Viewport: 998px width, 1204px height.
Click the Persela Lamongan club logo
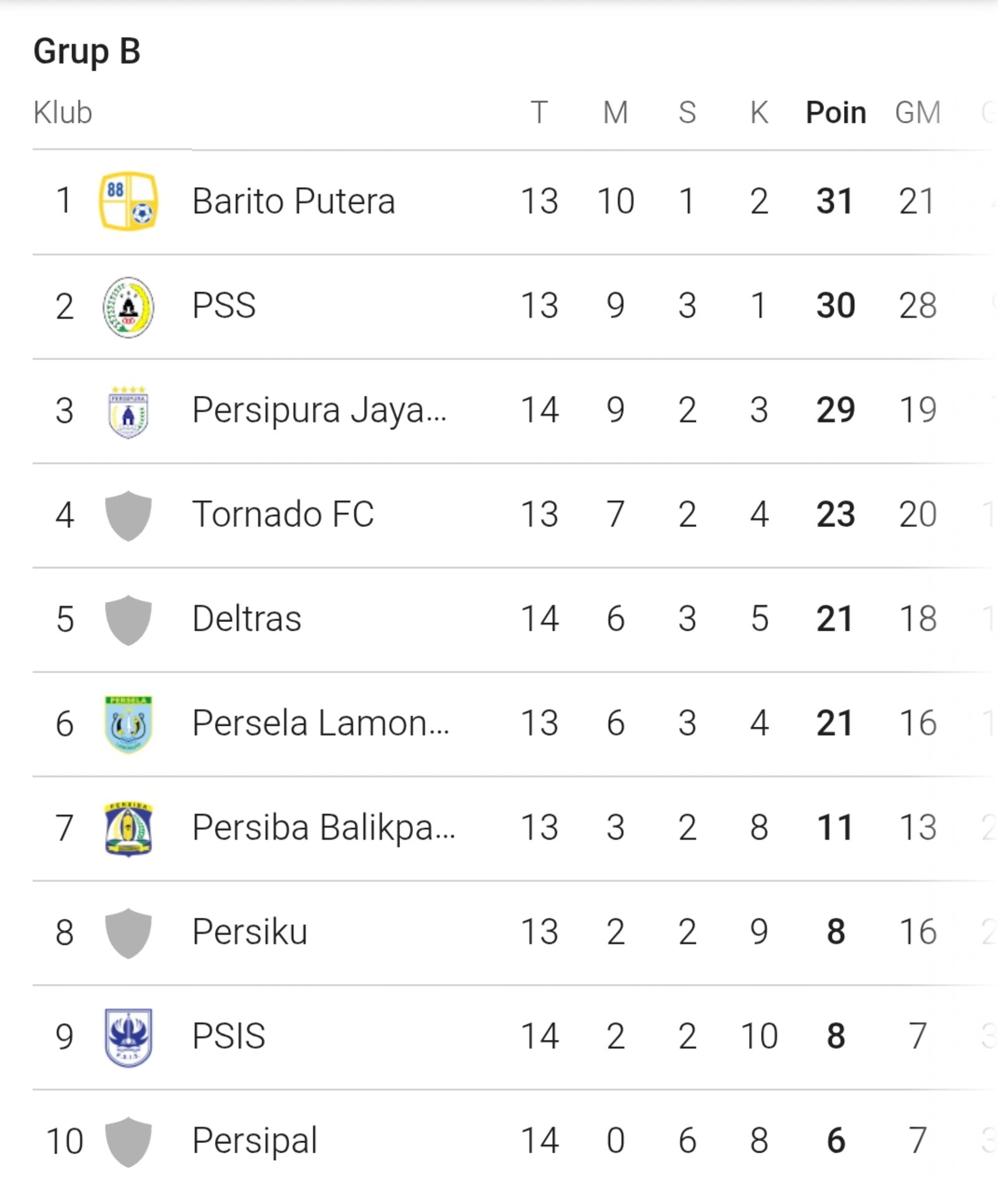(x=128, y=724)
